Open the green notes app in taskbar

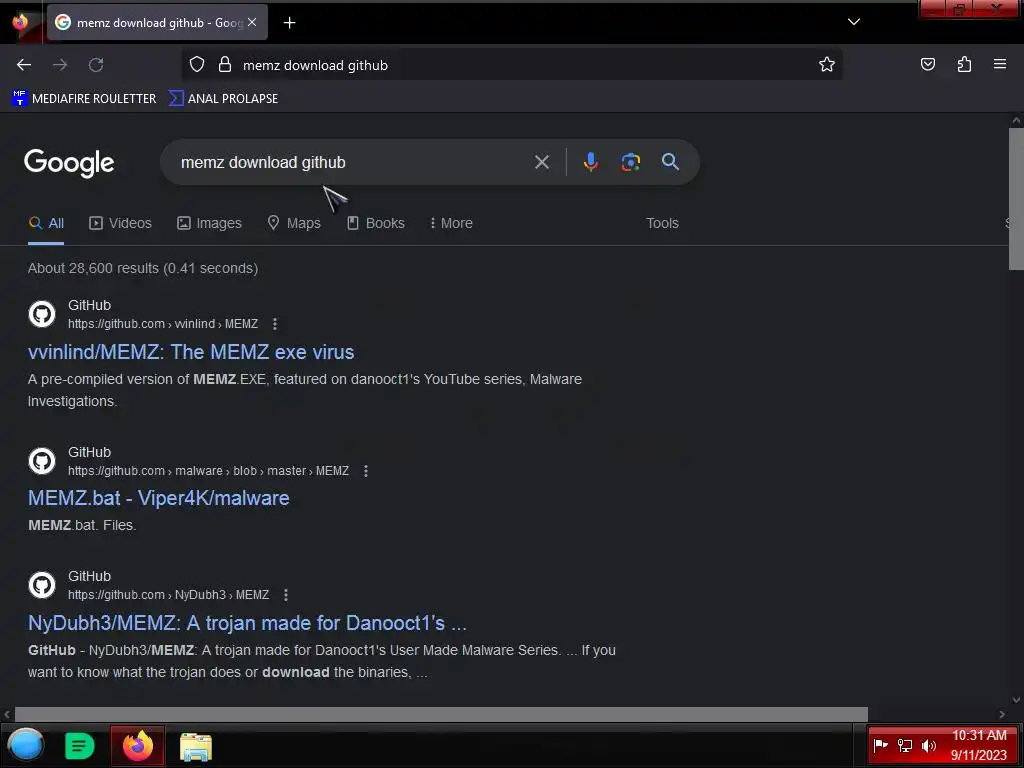tap(80, 746)
